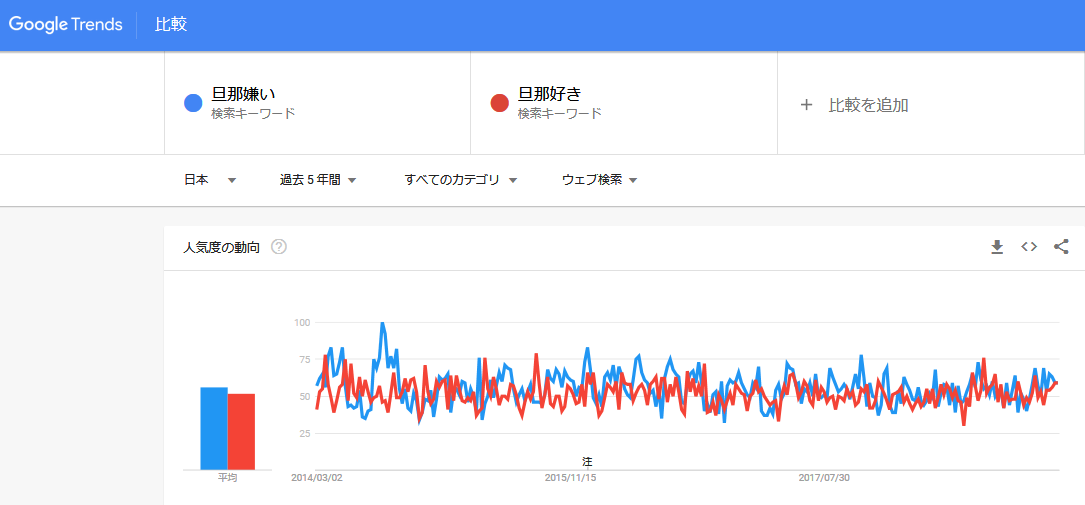Click the embed code icon
This screenshot has width=1085, height=505.
click(x=1029, y=247)
